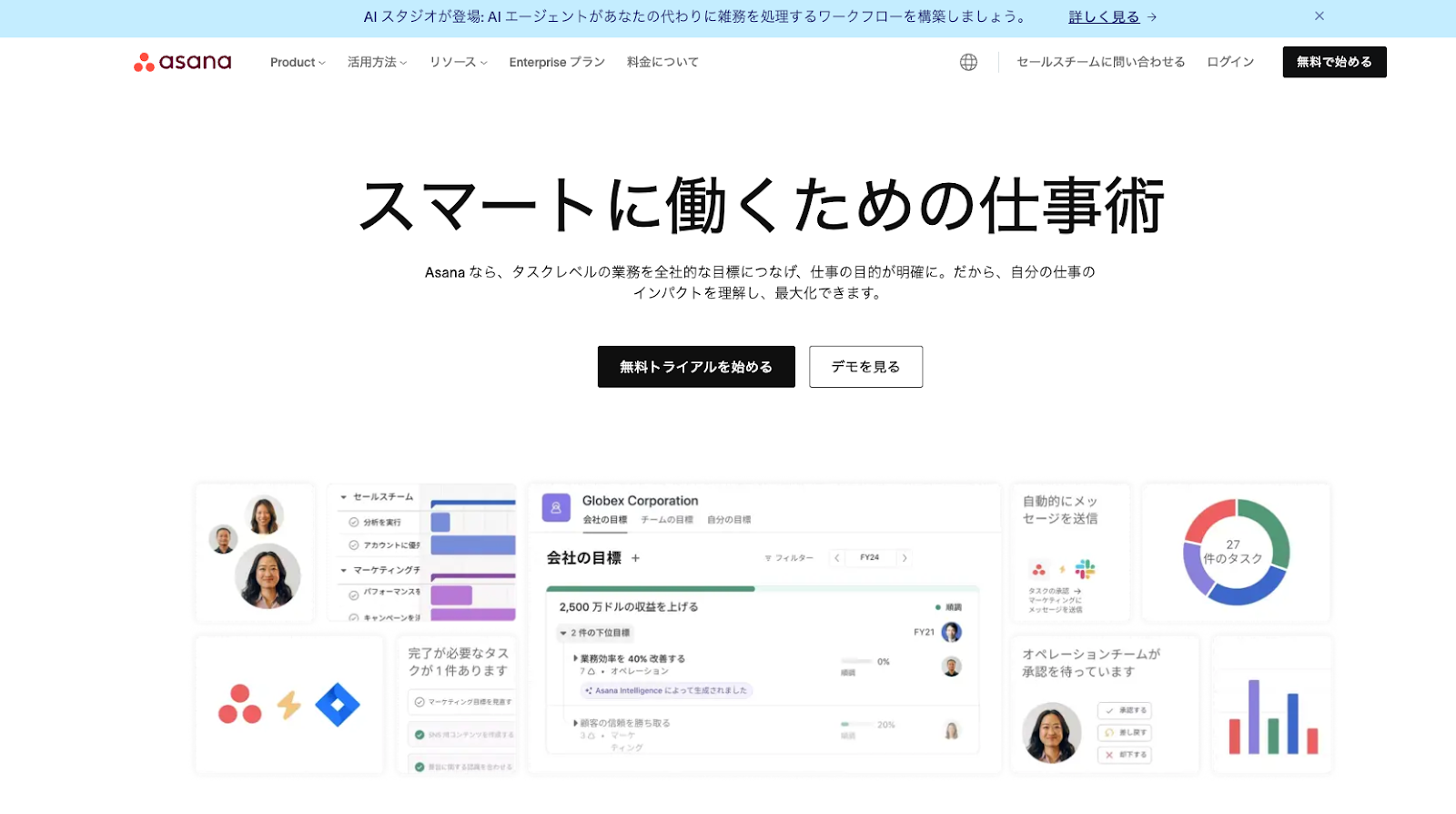1456x814 pixels.
Task: Click the 却下する reject button
Action: tap(1125, 755)
